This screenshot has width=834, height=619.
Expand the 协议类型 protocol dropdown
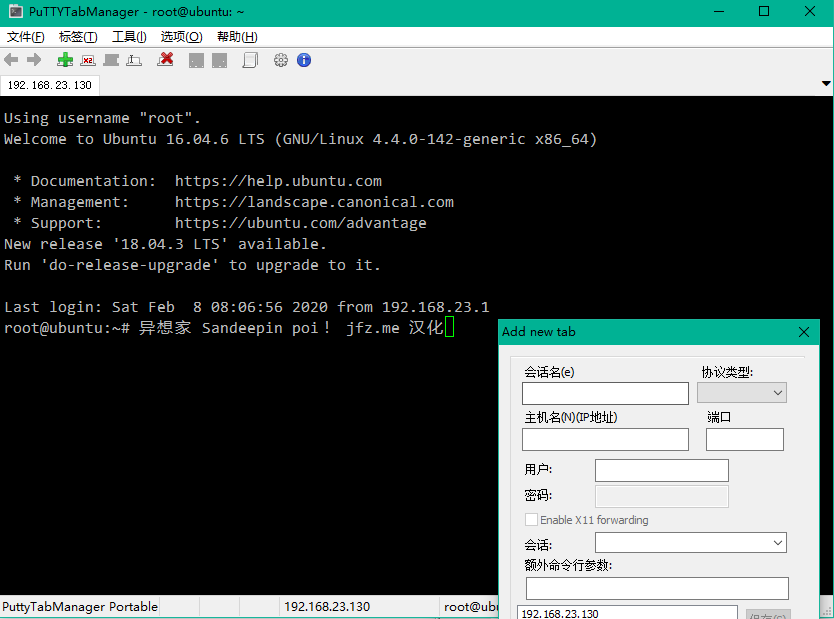[741, 393]
